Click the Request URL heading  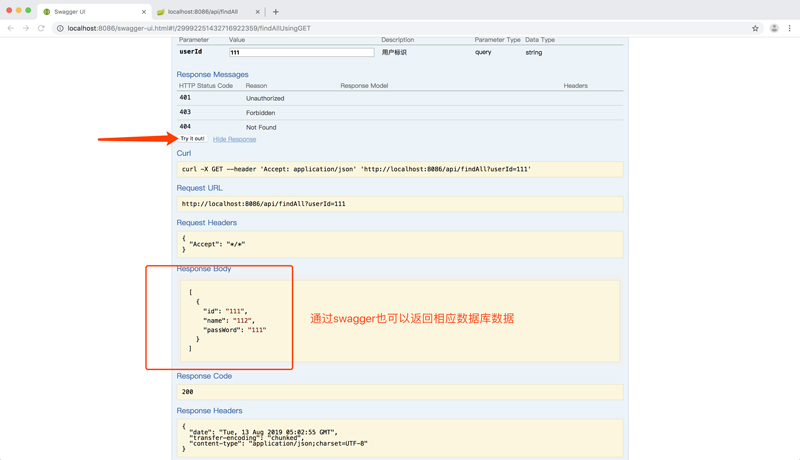[199, 188]
